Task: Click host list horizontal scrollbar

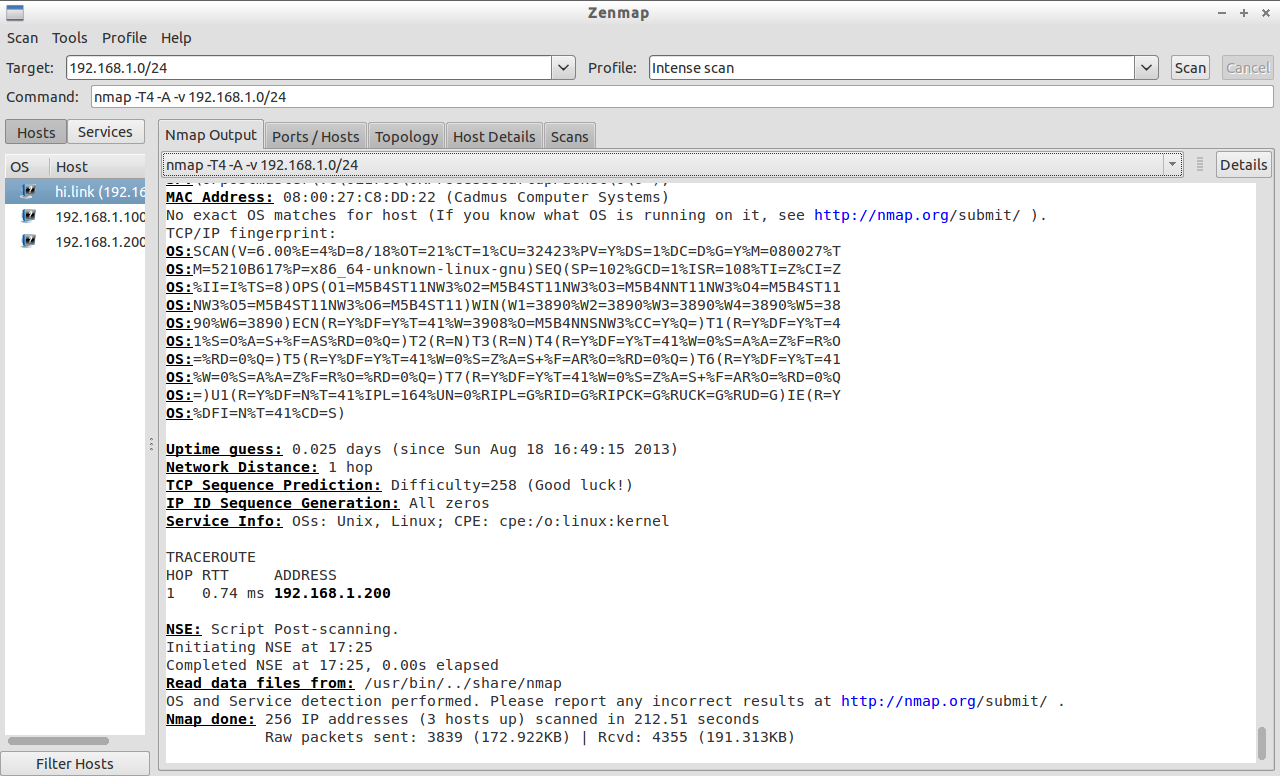Action: [x=58, y=742]
